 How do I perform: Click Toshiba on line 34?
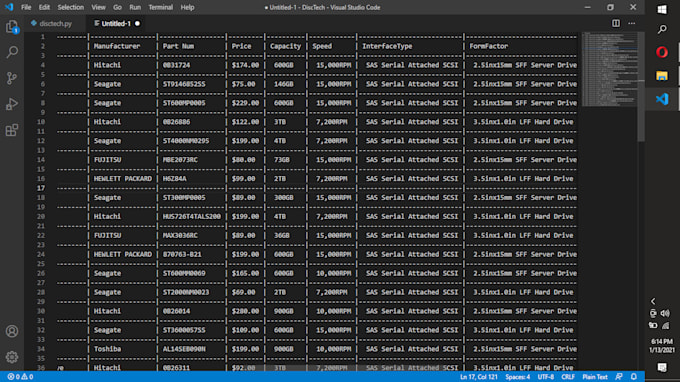(108, 349)
